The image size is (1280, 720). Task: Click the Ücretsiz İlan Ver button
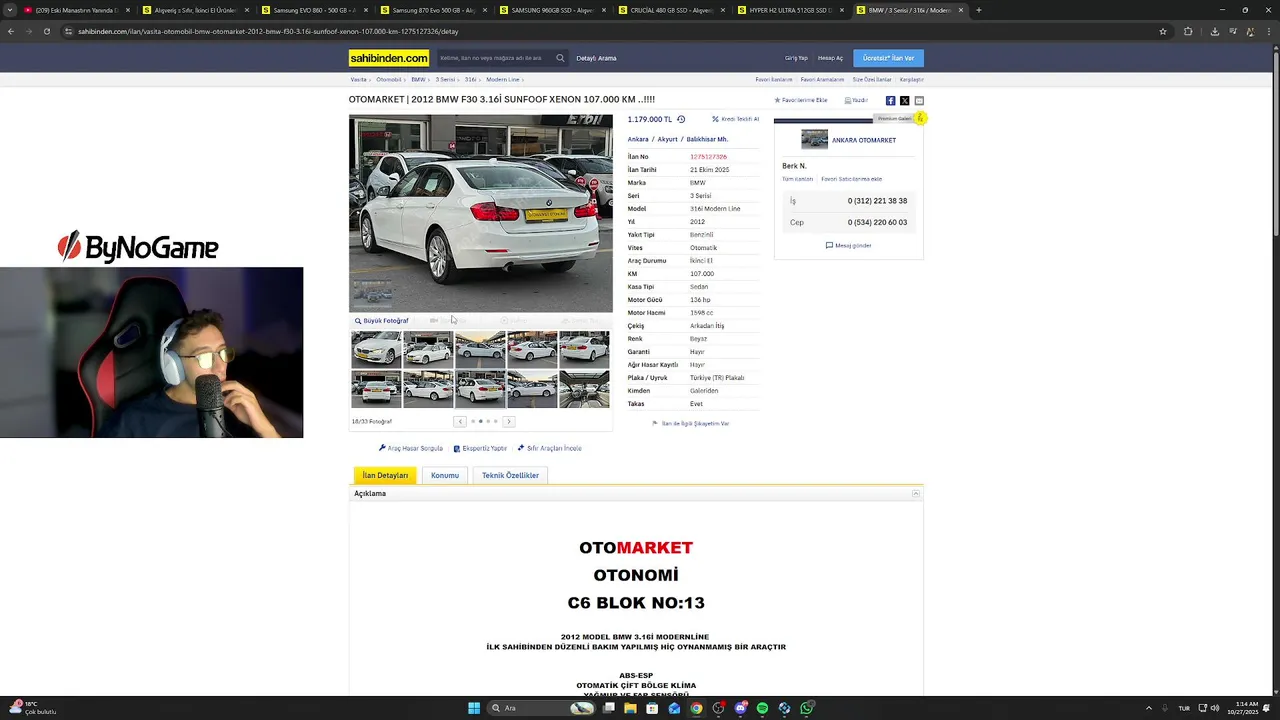click(x=888, y=58)
